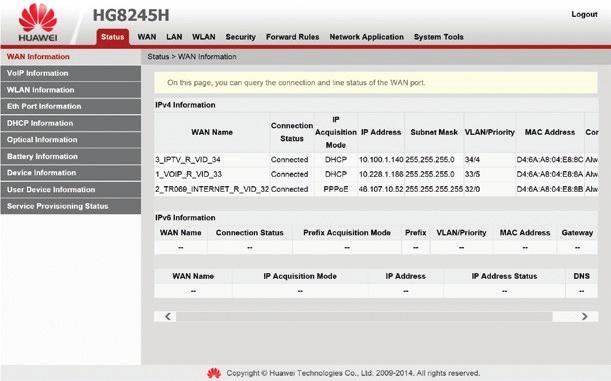The image size is (611, 381).
Task: Open Optical Information page
Action: tap(71, 139)
